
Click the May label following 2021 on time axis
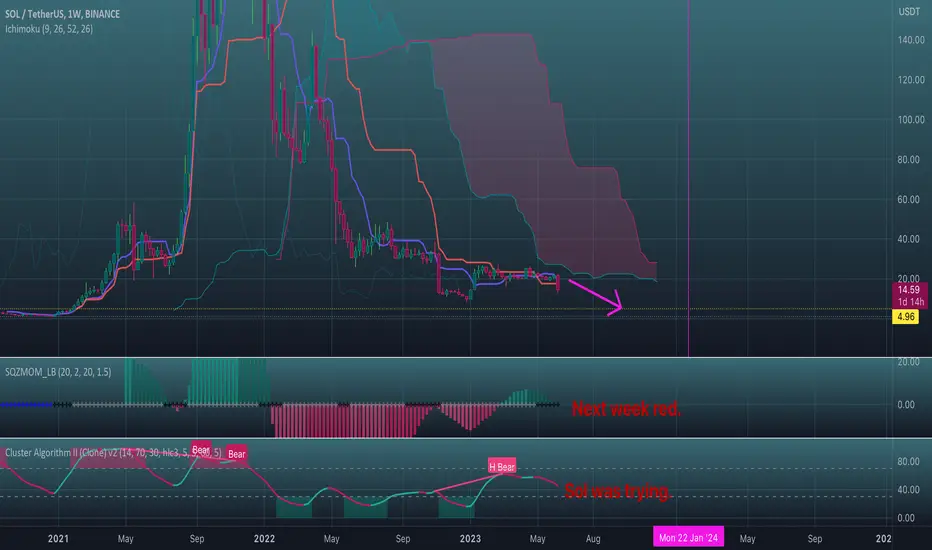coord(125,539)
